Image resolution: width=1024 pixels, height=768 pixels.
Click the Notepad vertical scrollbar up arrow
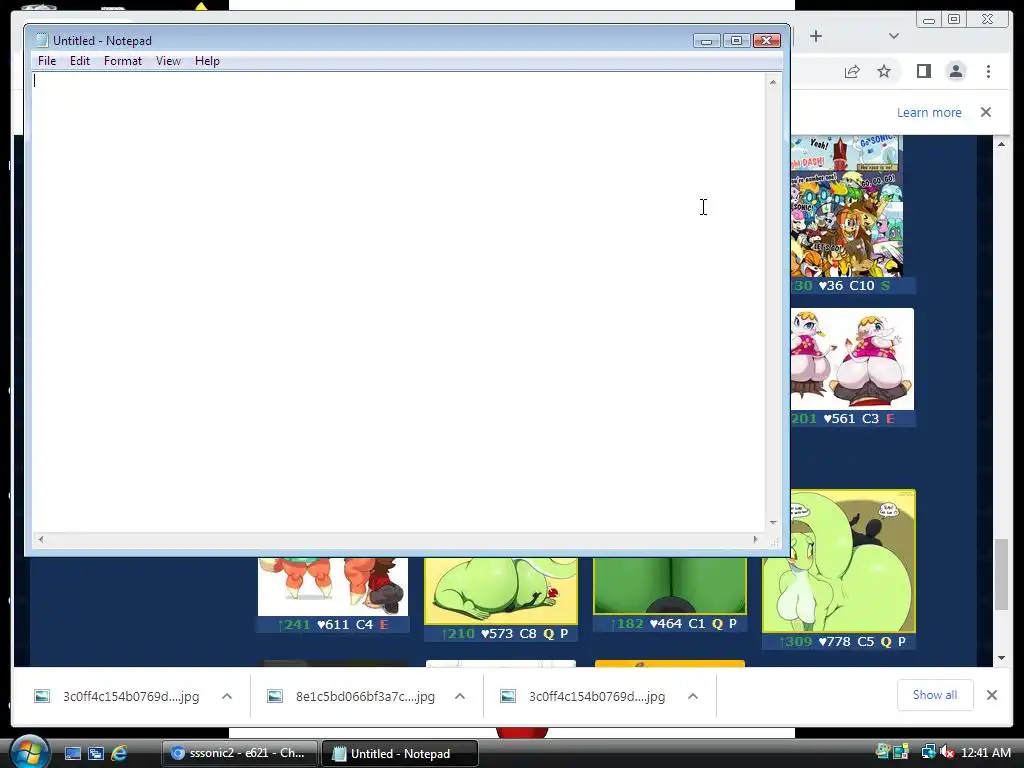(x=773, y=82)
